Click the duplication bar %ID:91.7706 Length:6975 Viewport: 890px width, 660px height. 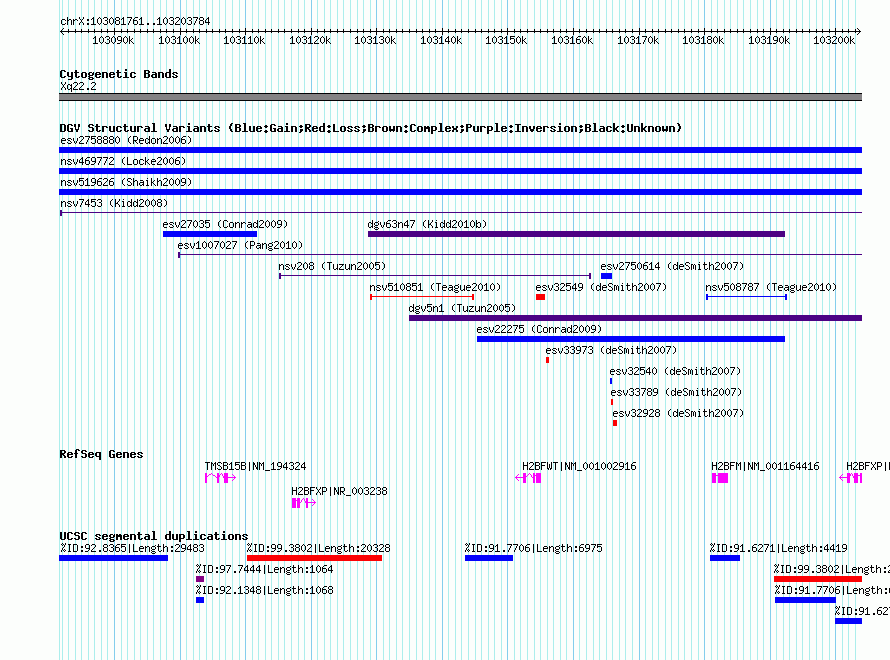click(x=489, y=558)
